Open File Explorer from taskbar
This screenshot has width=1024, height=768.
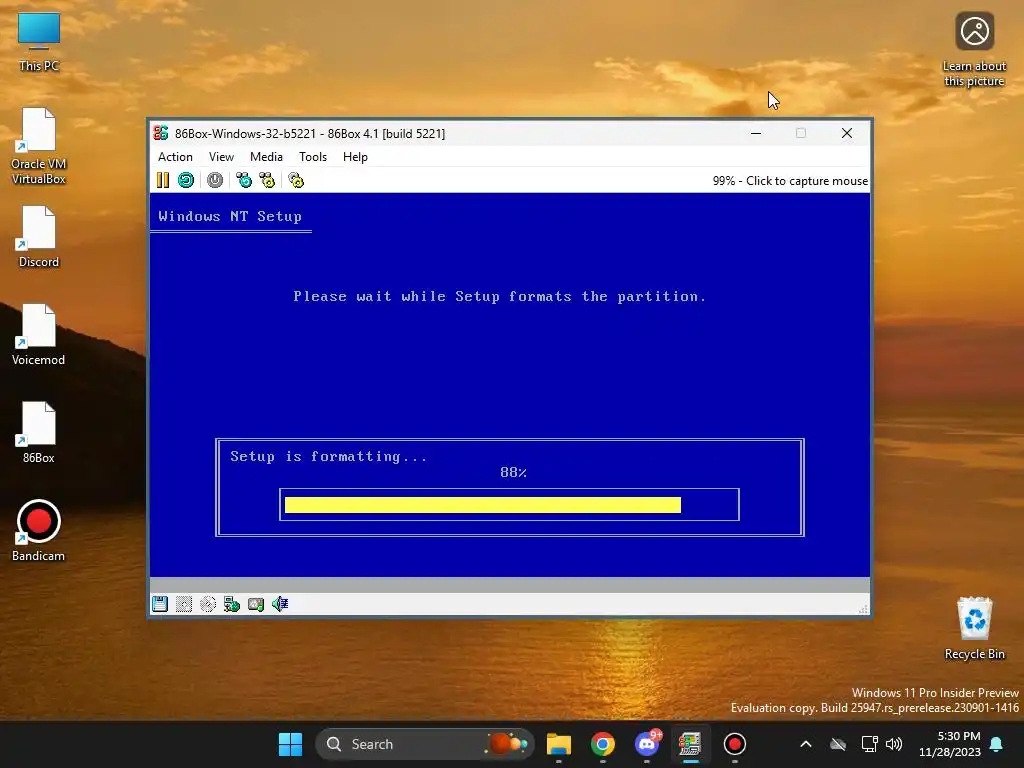click(559, 744)
